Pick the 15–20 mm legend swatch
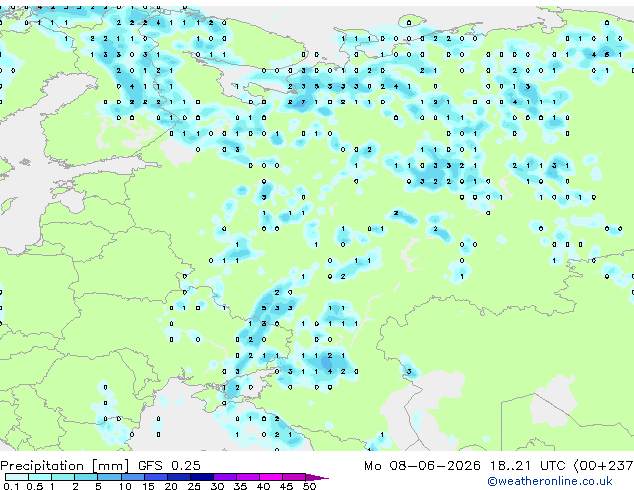634x490 pixels. (x=155, y=477)
